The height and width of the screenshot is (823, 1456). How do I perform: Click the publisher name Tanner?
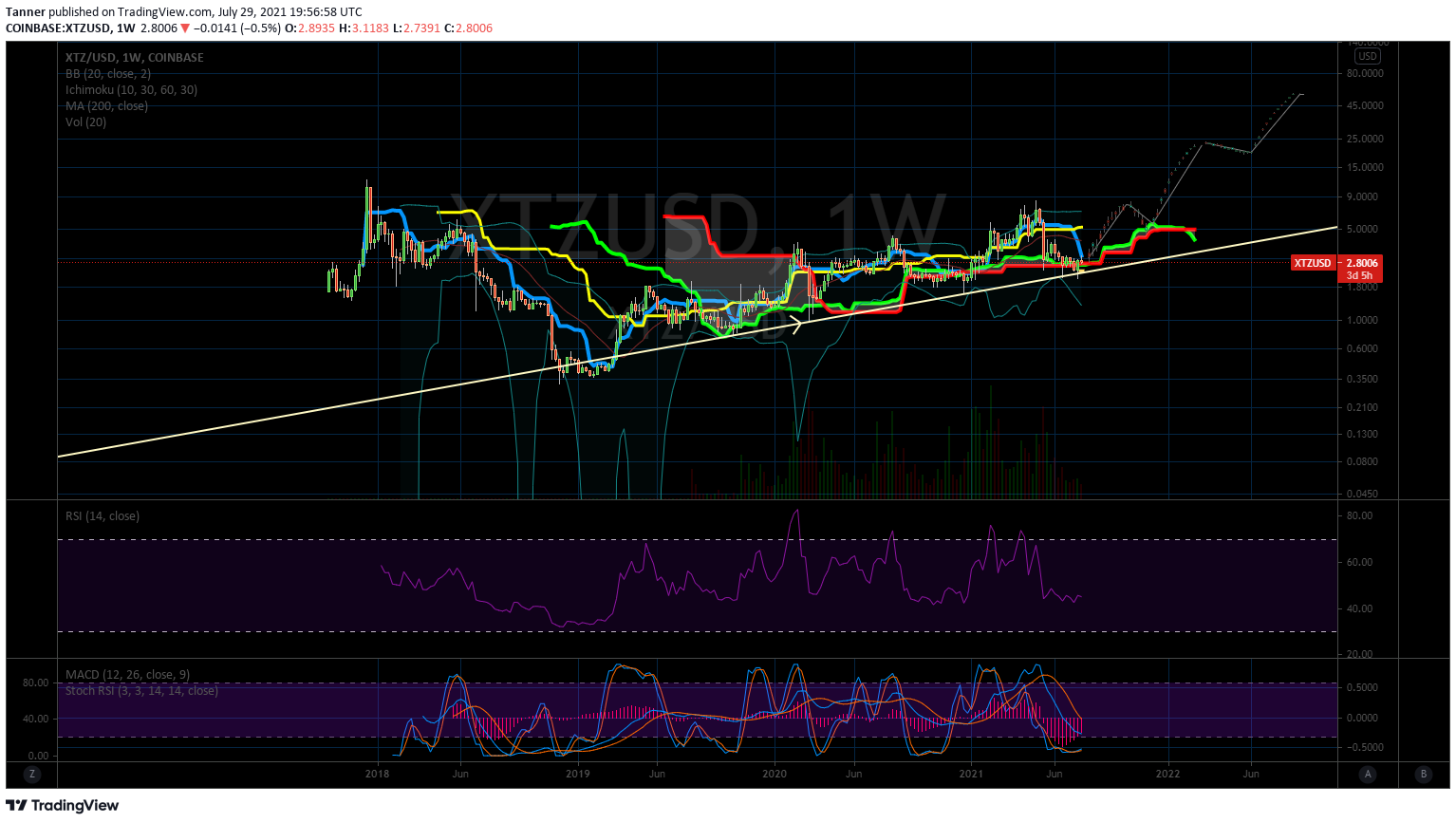coord(26,12)
